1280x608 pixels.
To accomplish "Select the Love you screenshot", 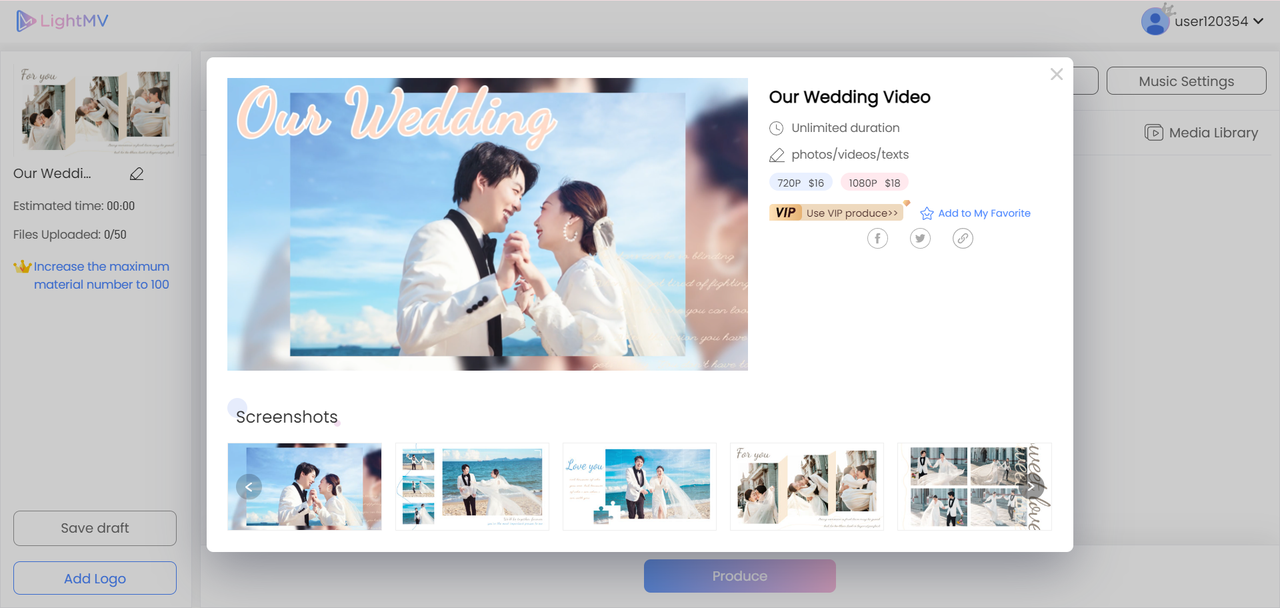I will [639, 486].
